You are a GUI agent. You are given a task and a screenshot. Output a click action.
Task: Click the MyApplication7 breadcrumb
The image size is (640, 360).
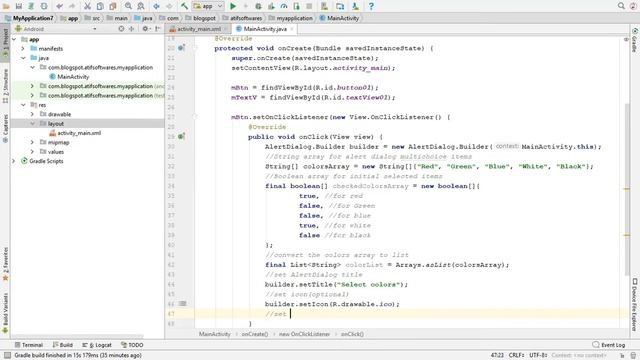[29, 18]
